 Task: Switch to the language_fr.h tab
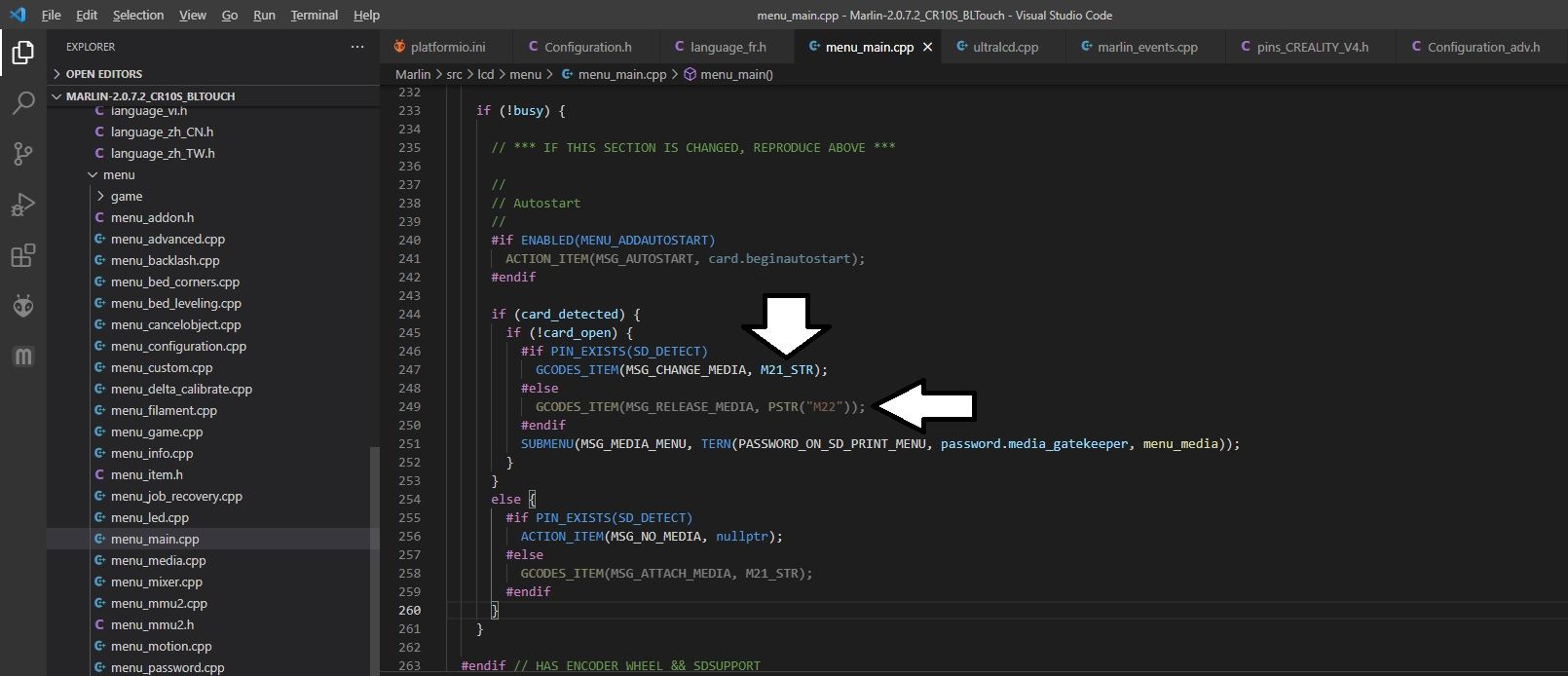coord(728,47)
